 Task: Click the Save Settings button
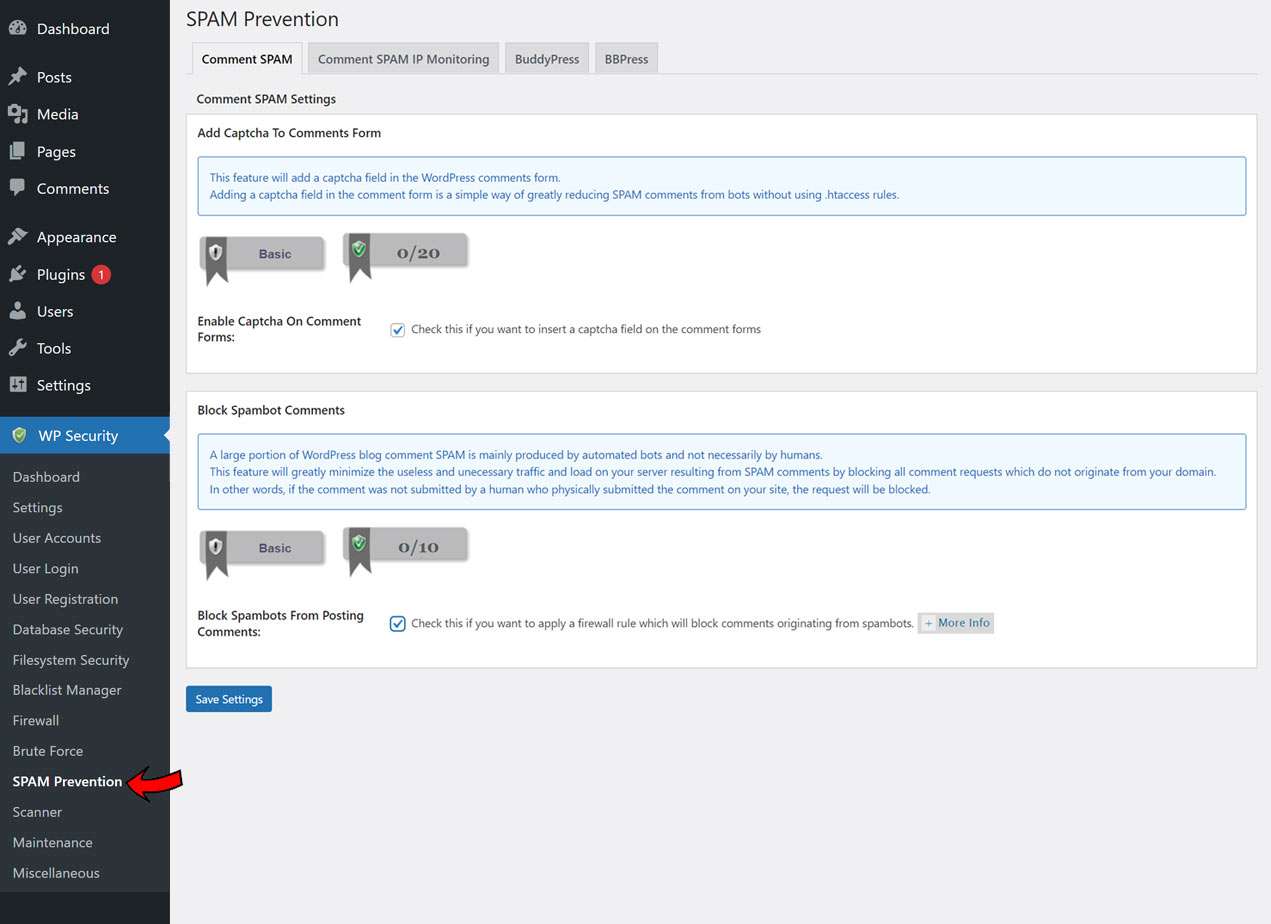click(229, 699)
